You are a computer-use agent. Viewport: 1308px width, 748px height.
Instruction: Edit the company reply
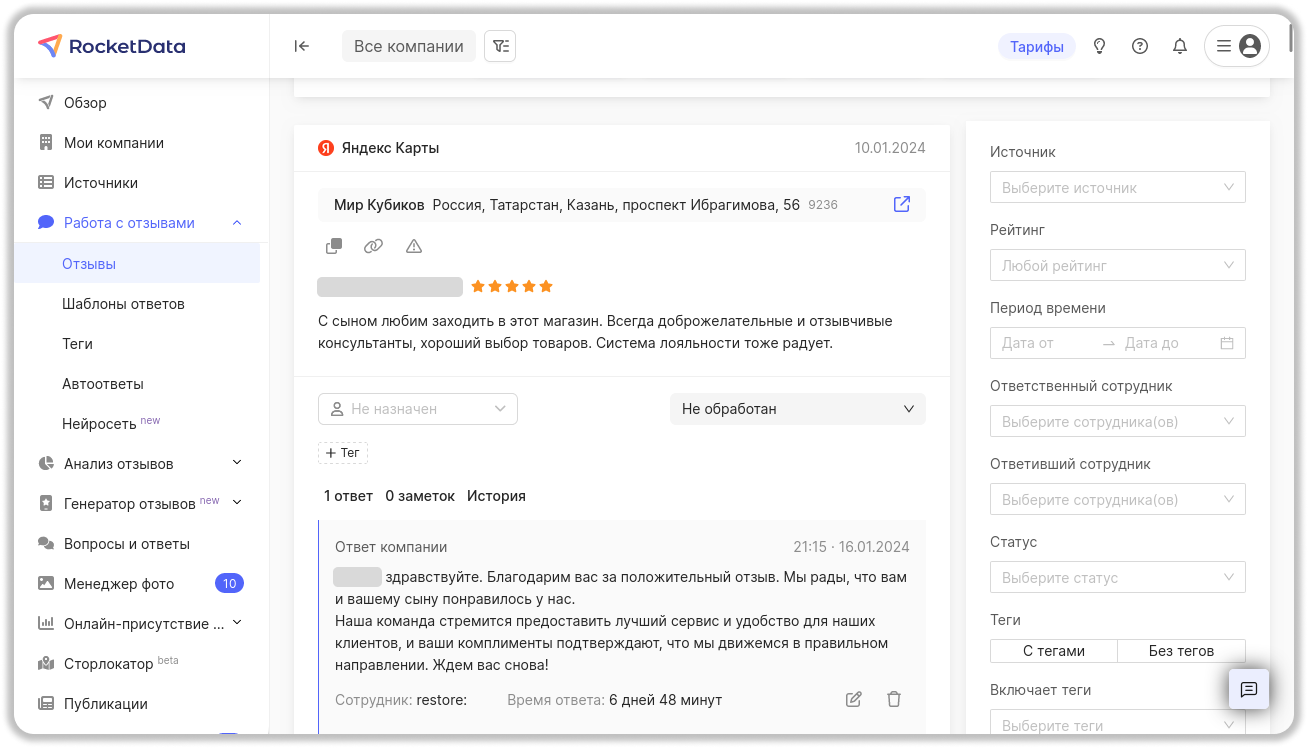tap(854, 700)
